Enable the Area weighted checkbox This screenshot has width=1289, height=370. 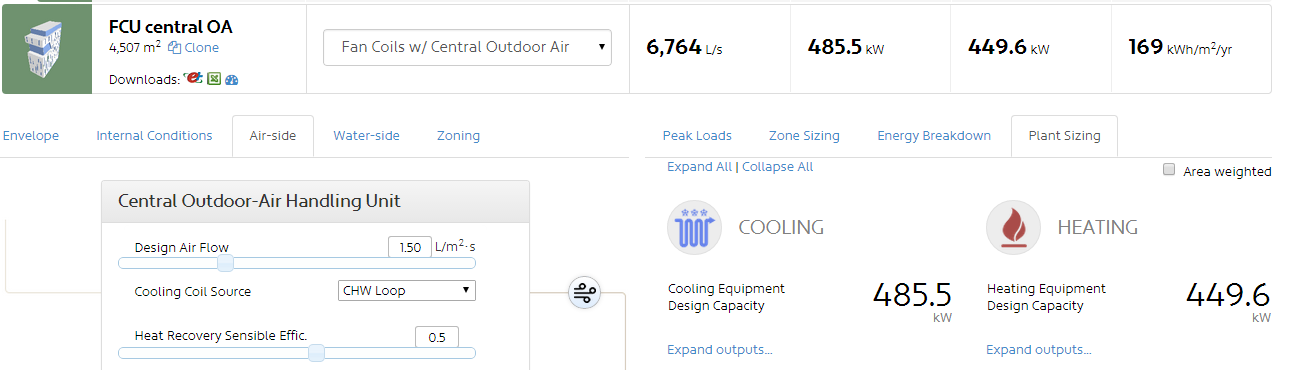(1169, 170)
